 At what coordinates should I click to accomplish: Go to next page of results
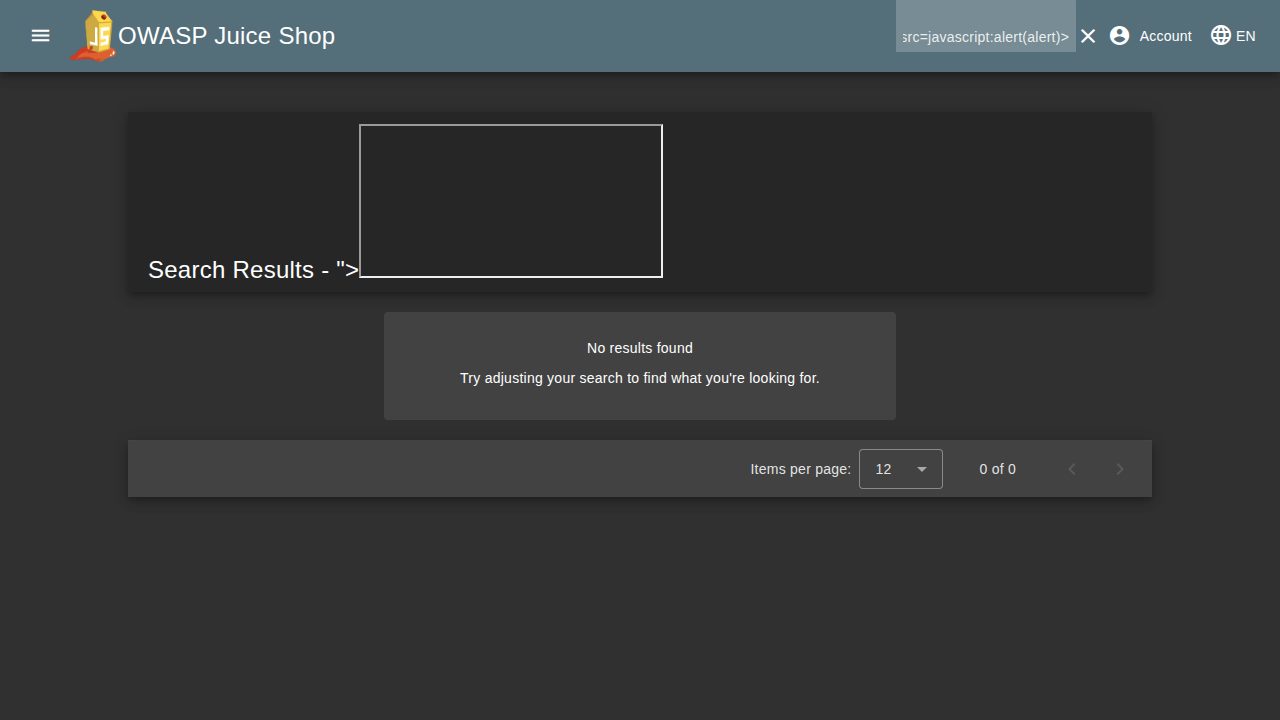pyautogui.click(x=1120, y=469)
